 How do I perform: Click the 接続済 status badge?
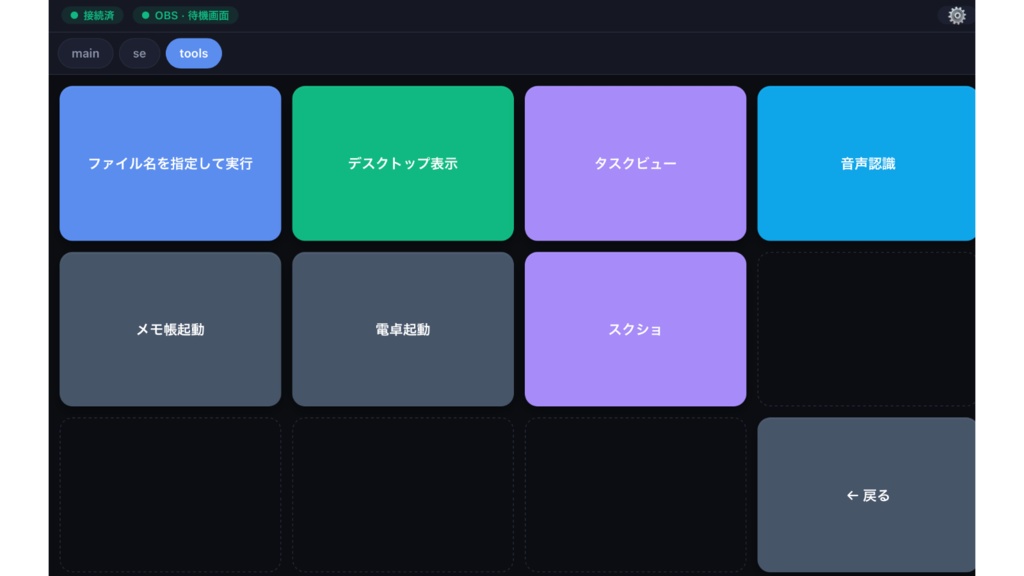(x=92, y=15)
